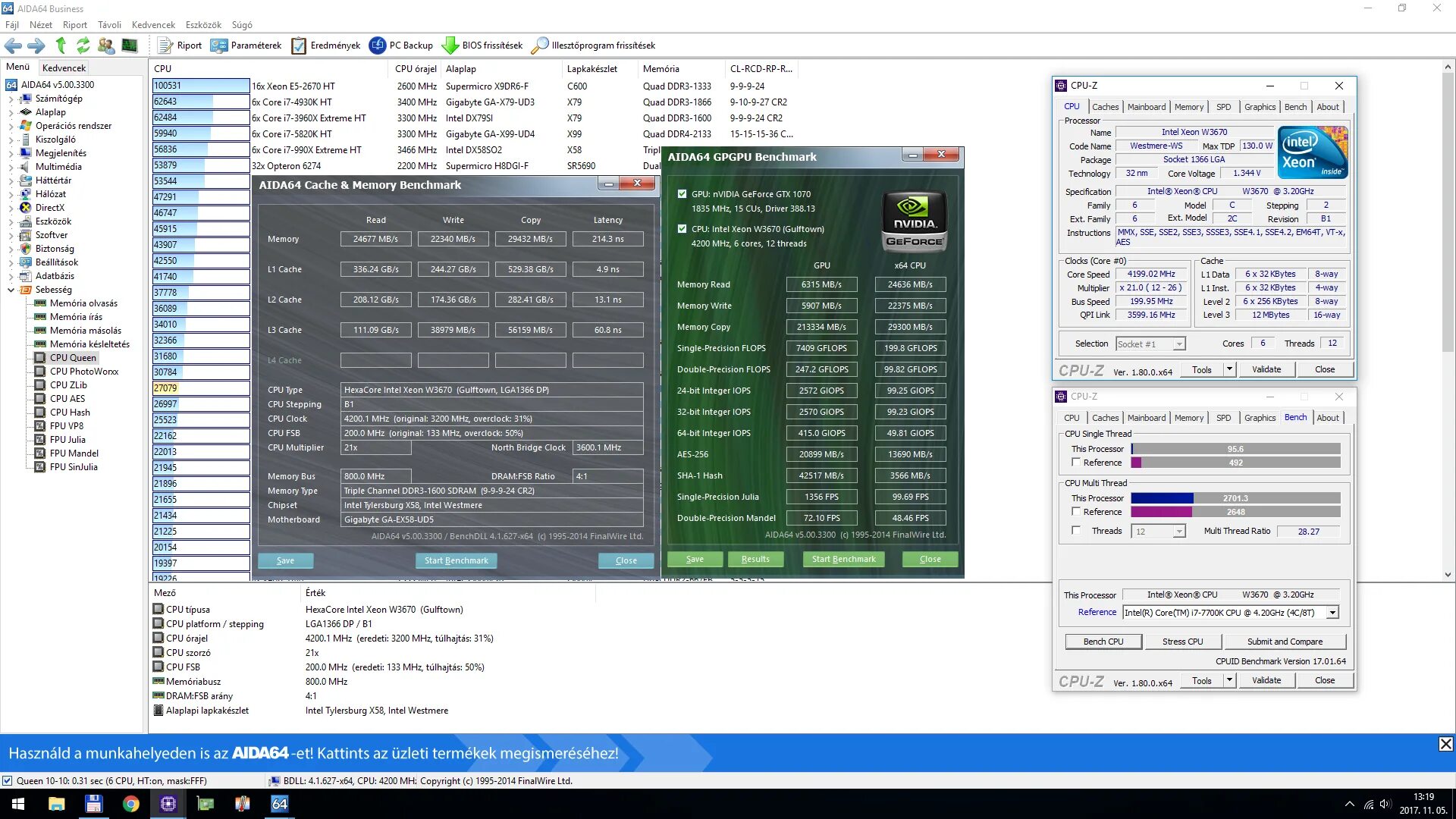Select FPU Julia benchmark item
This screenshot has height=819, width=1456.
(x=67, y=440)
